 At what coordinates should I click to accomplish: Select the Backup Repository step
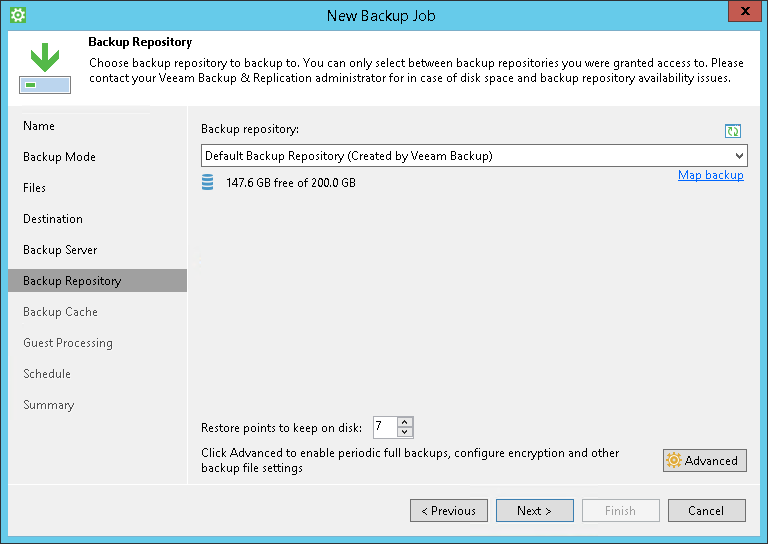97,281
